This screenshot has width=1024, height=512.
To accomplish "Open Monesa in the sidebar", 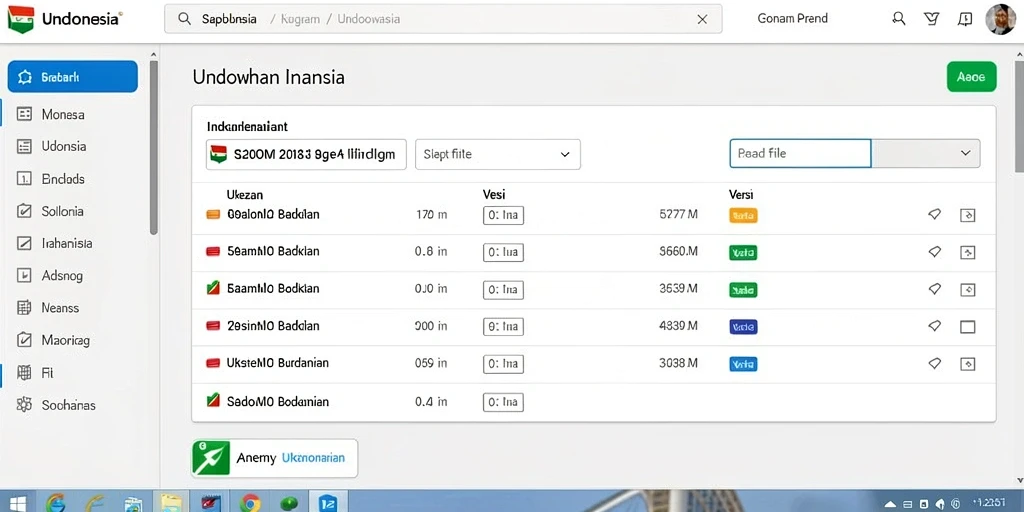I will point(63,114).
